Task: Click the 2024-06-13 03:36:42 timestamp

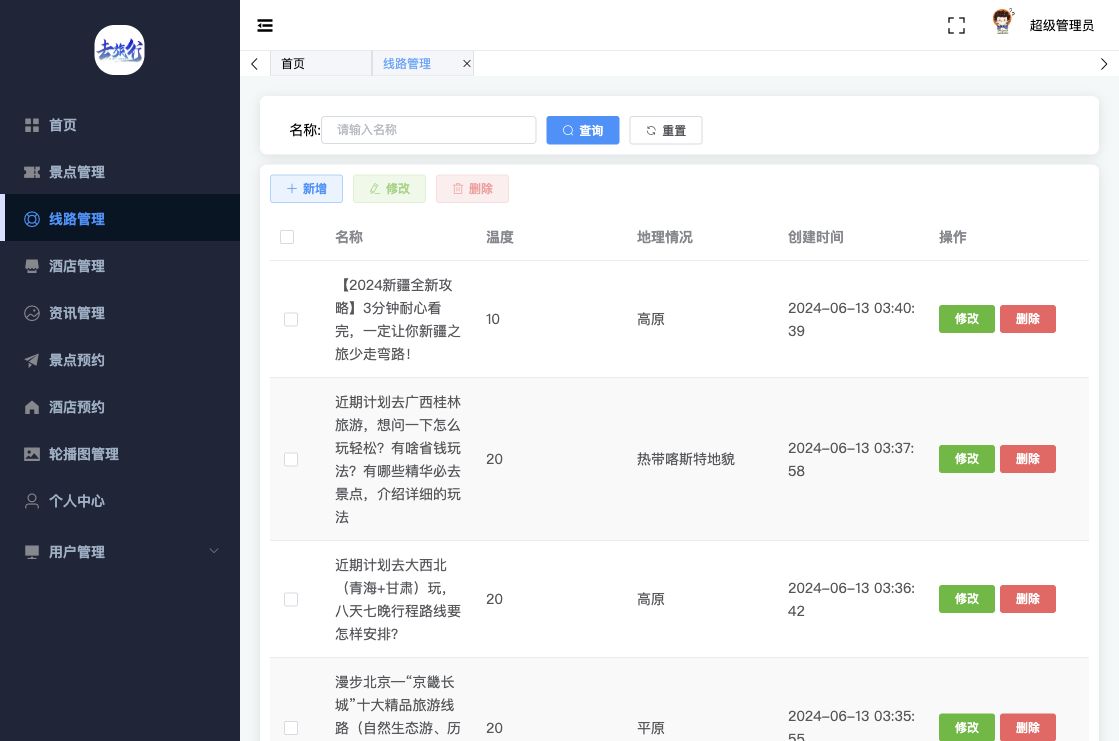Action: (851, 599)
